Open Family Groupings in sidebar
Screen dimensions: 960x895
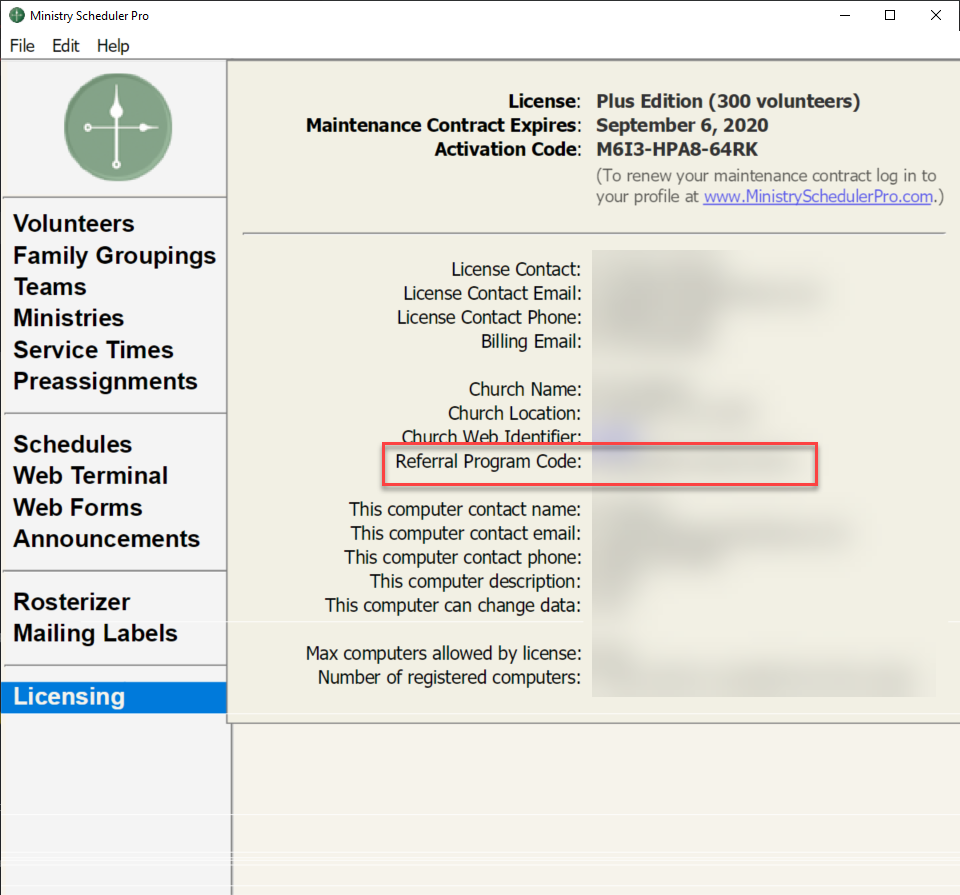click(114, 256)
